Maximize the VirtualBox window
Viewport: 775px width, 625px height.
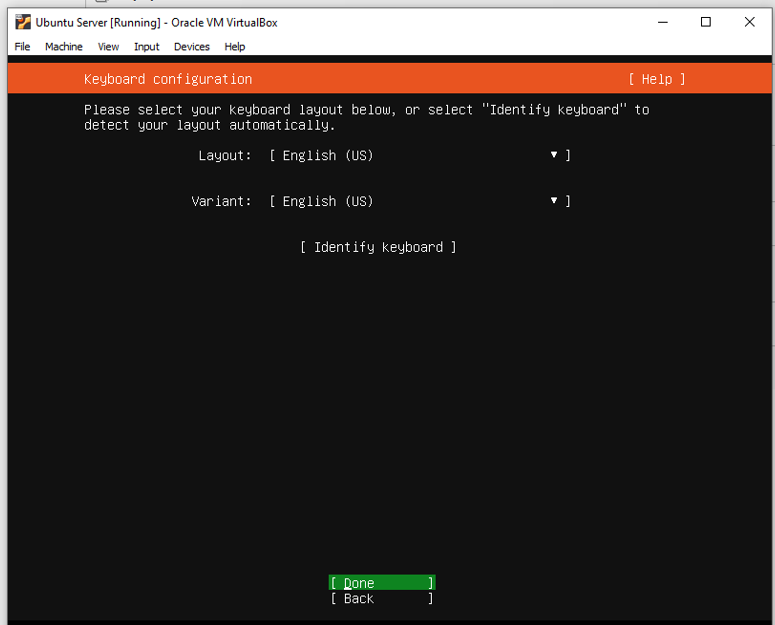coord(706,22)
